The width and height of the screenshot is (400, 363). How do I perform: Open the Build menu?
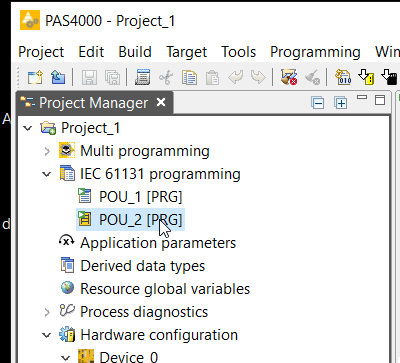point(135,52)
